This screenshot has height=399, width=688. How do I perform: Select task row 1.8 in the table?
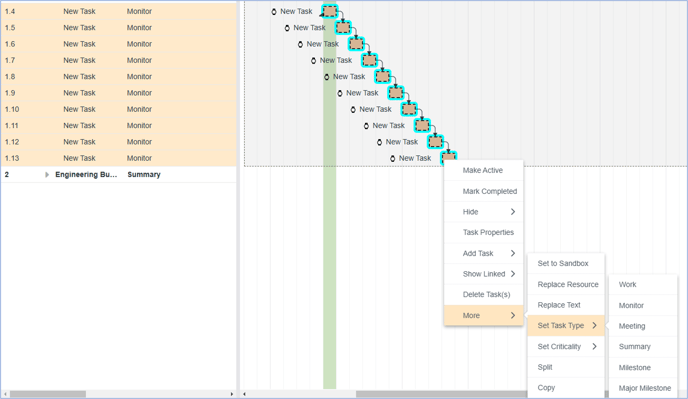click(x=118, y=76)
